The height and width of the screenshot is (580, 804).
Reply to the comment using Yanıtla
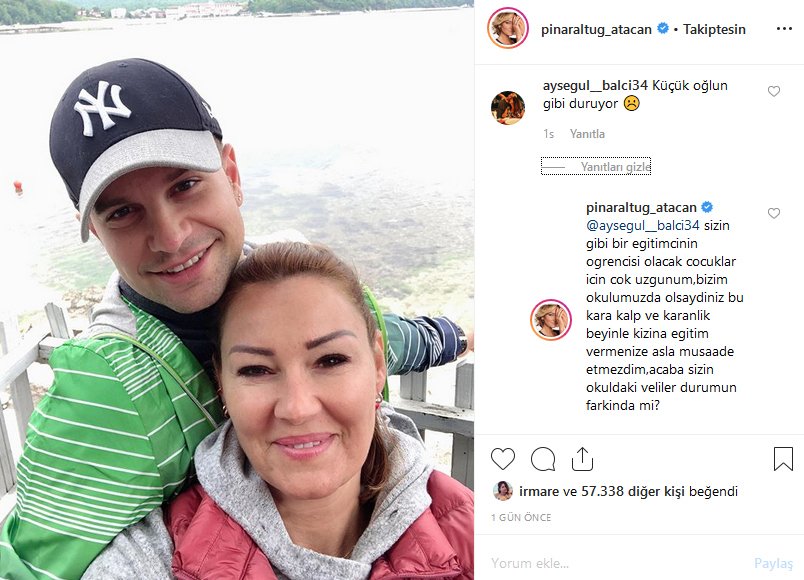(587, 134)
